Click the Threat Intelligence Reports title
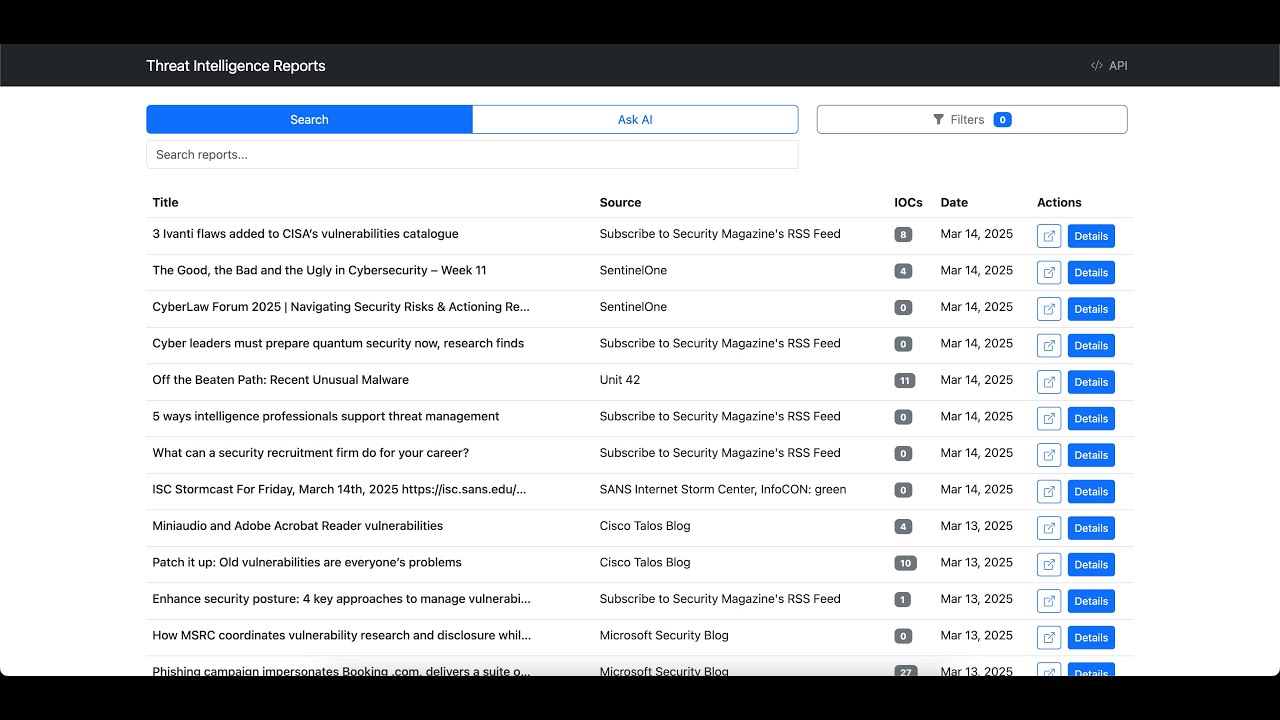The image size is (1280, 720). coord(236,66)
